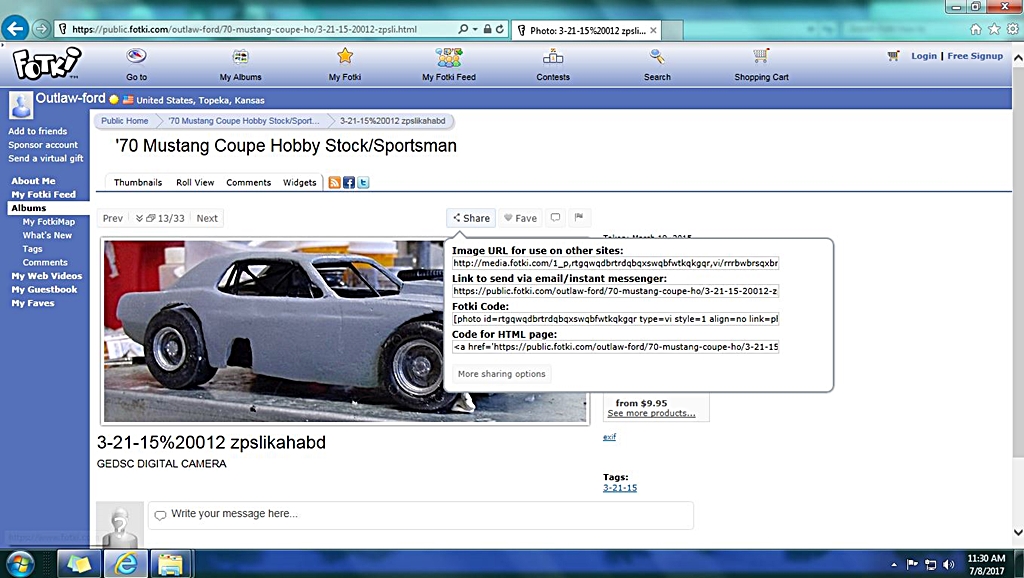Image resolution: width=1024 pixels, height=578 pixels.
Task: Click the My Fotki star icon
Action: point(345,57)
